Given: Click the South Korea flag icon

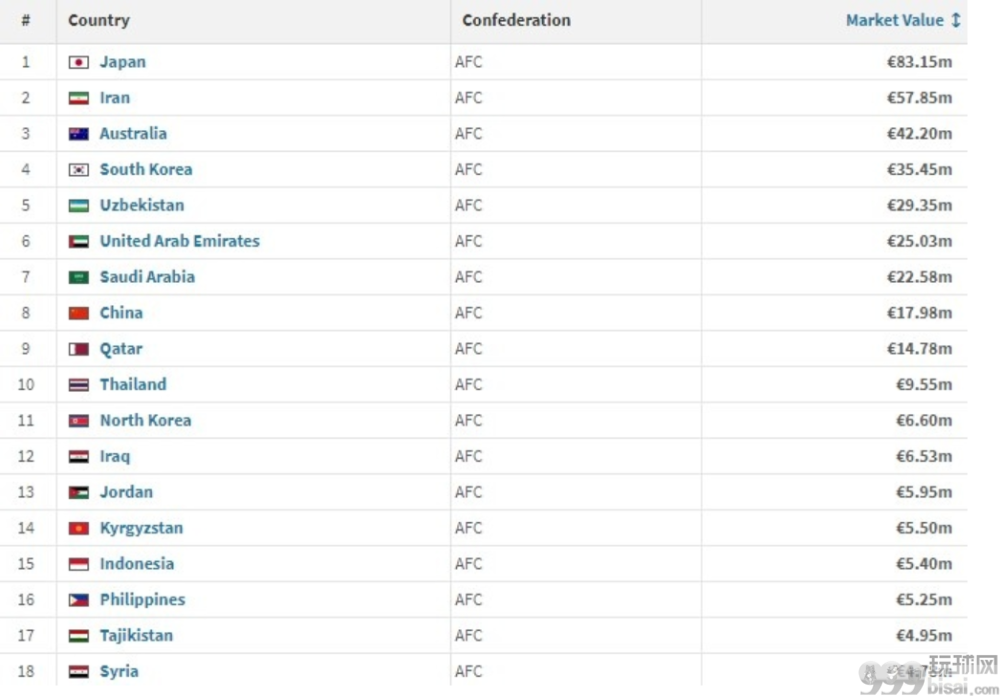Looking at the screenshot, I should coord(78,170).
